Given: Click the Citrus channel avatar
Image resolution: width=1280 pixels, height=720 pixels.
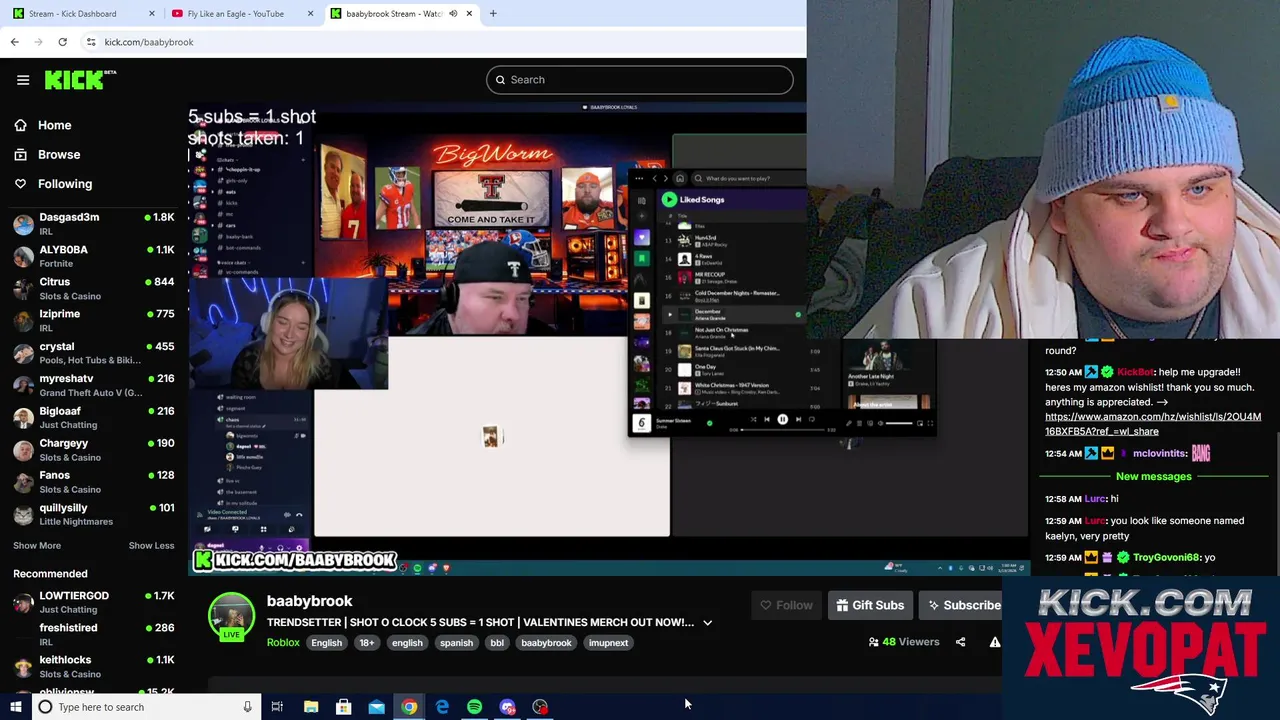Looking at the screenshot, I should coord(23,289).
